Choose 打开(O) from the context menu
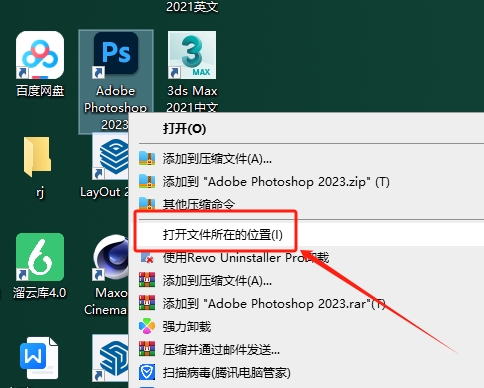Image resolution: width=484 pixels, height=388 pixels. (306, 129)
